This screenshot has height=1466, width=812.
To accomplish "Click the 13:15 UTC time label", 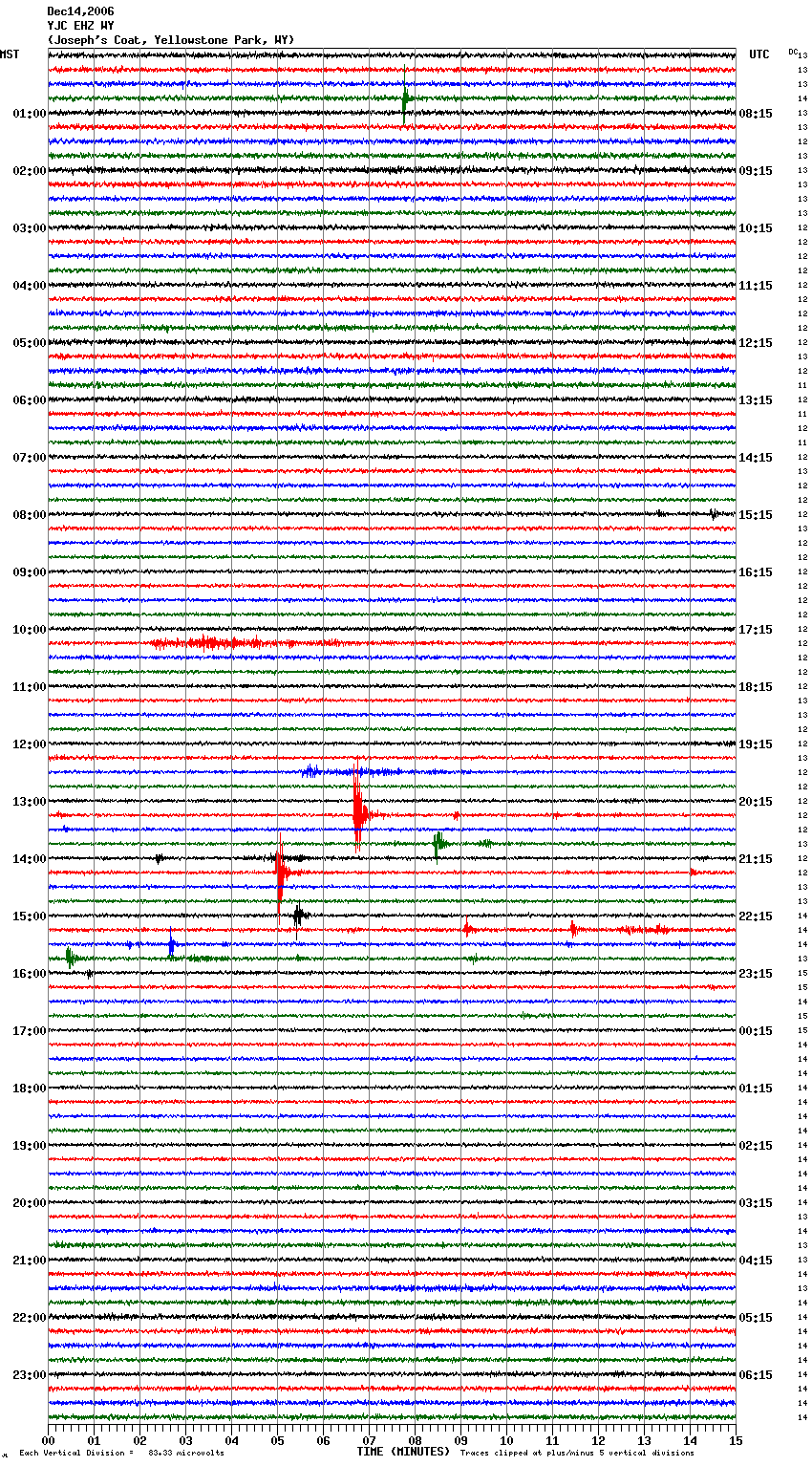I will pyautogui.click(x=756, y=400).
